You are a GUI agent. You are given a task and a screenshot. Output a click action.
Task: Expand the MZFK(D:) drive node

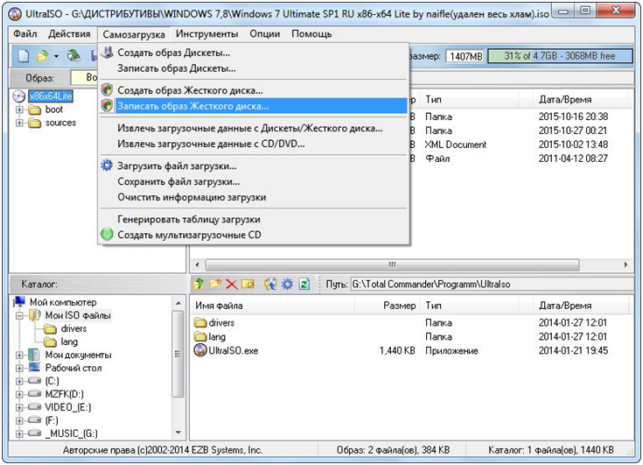[x=19, y=394]
